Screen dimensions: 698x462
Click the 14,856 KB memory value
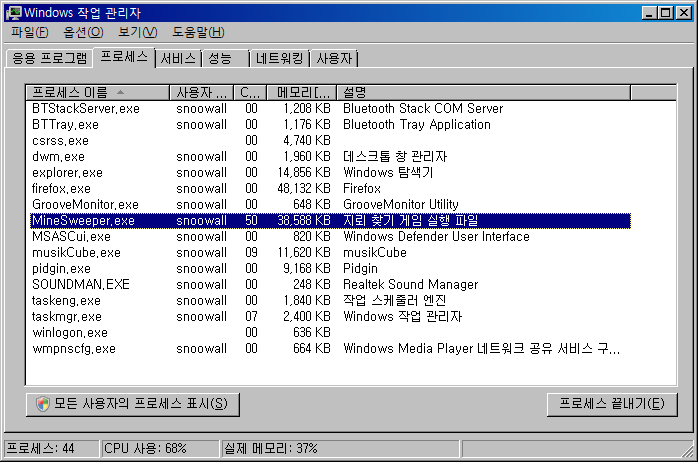(304, 172)
